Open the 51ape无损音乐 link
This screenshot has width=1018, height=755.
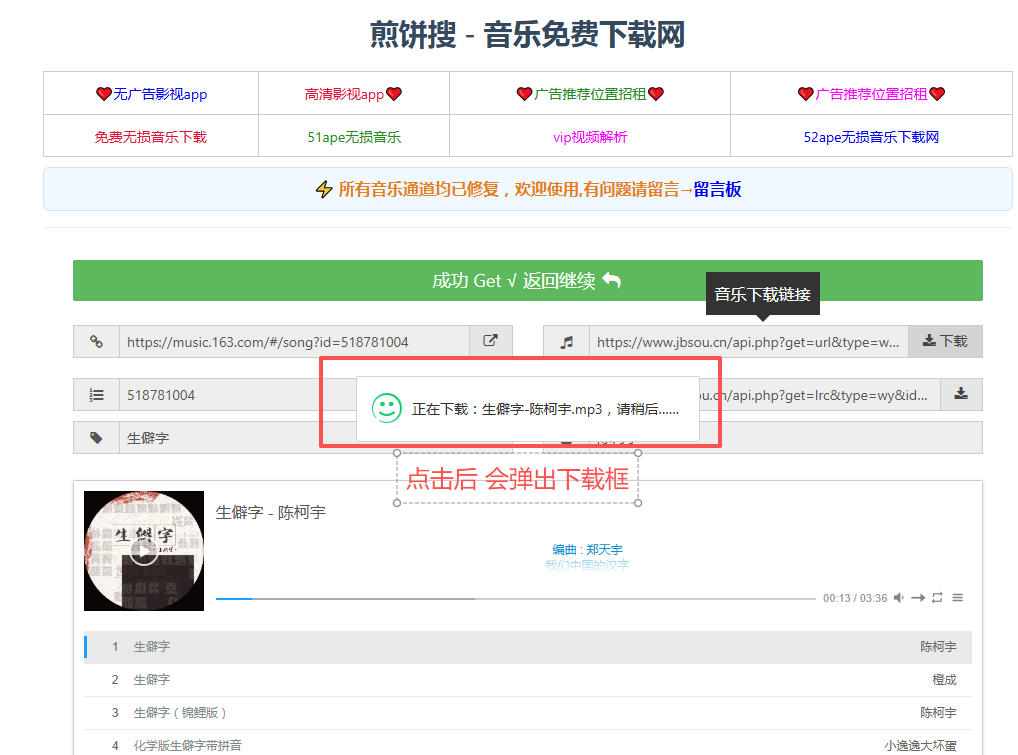point(353,137)
